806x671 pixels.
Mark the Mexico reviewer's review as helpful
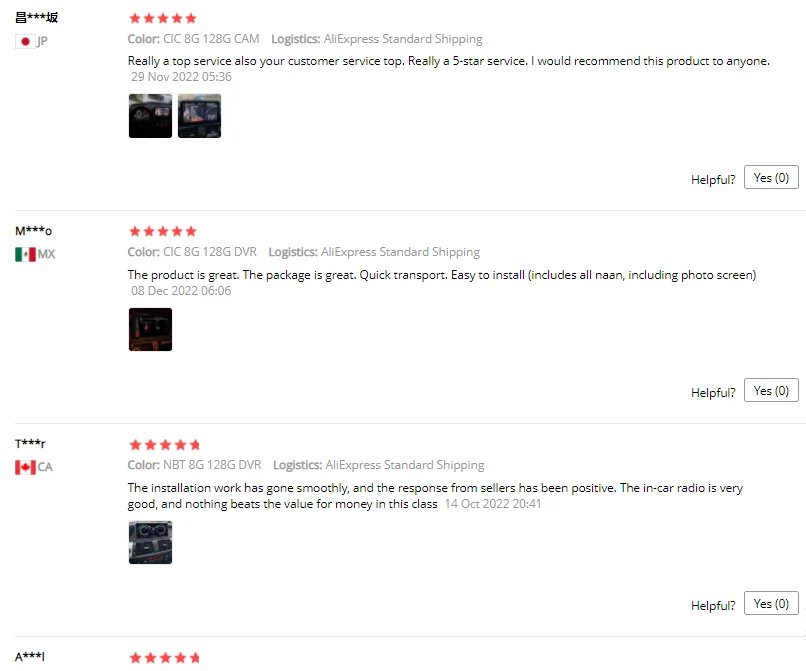pyautogui.click(x=771, y=390)
